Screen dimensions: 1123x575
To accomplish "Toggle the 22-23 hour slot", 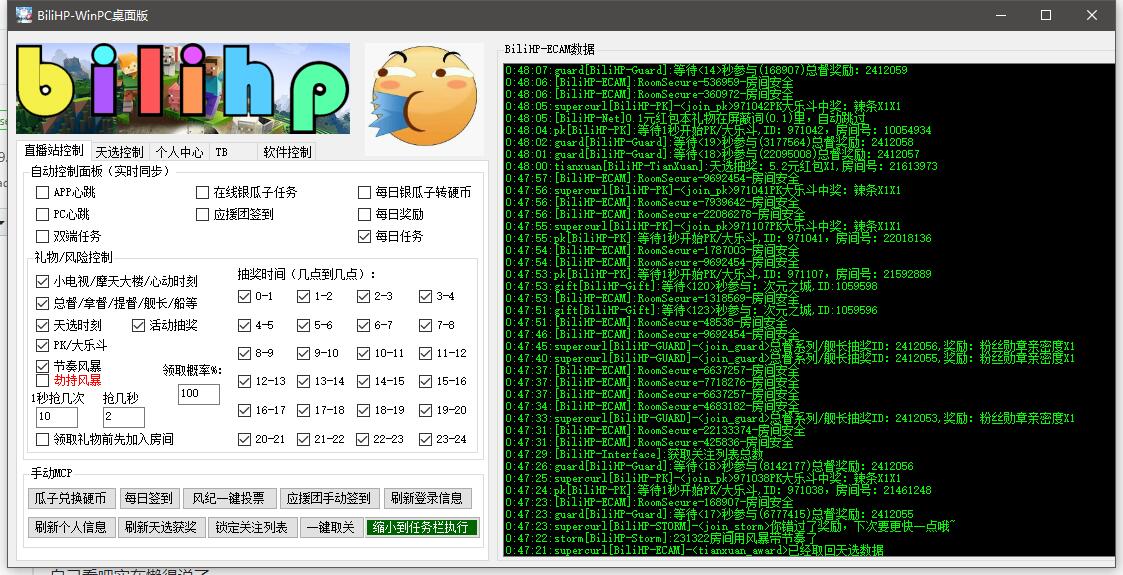I will 363,439.
